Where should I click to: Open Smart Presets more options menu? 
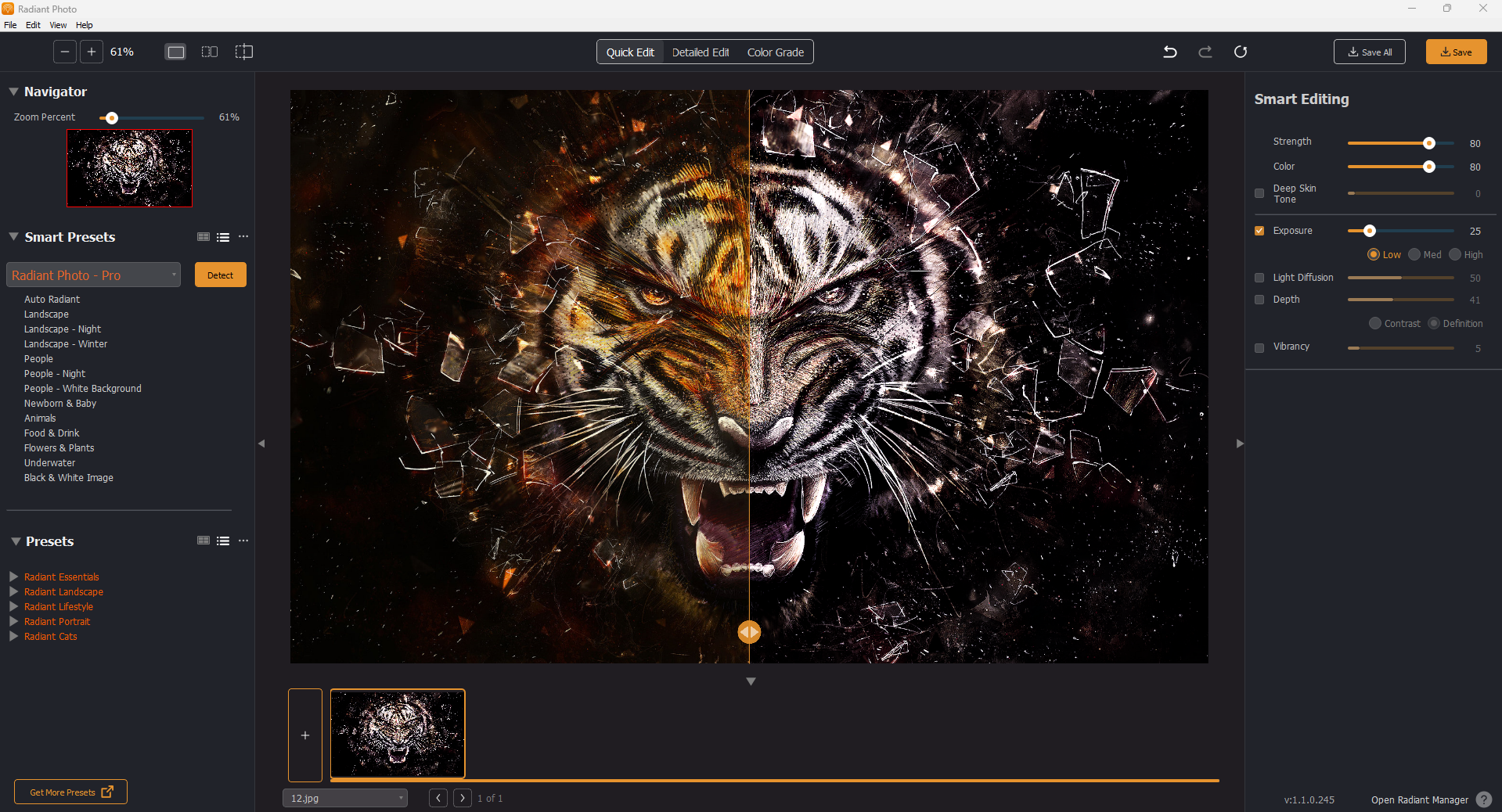click(x=243, y=236)
